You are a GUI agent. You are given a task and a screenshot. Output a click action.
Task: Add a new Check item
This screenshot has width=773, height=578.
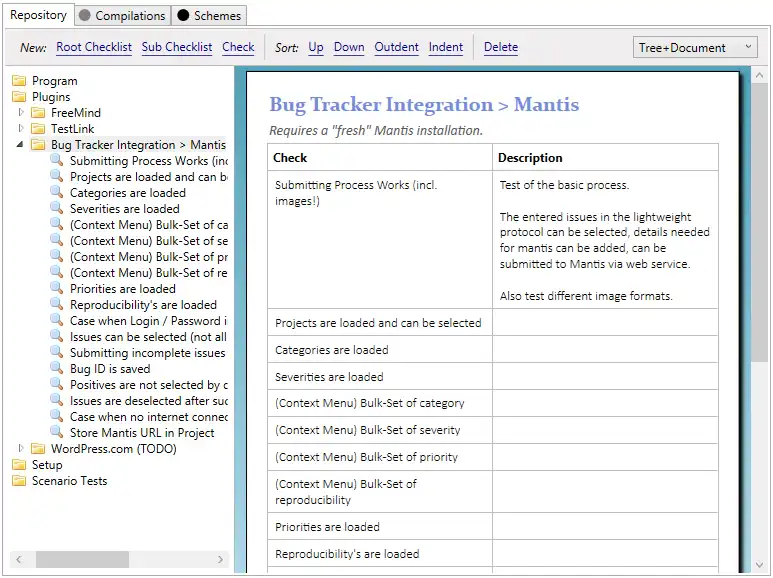[238, 47]
